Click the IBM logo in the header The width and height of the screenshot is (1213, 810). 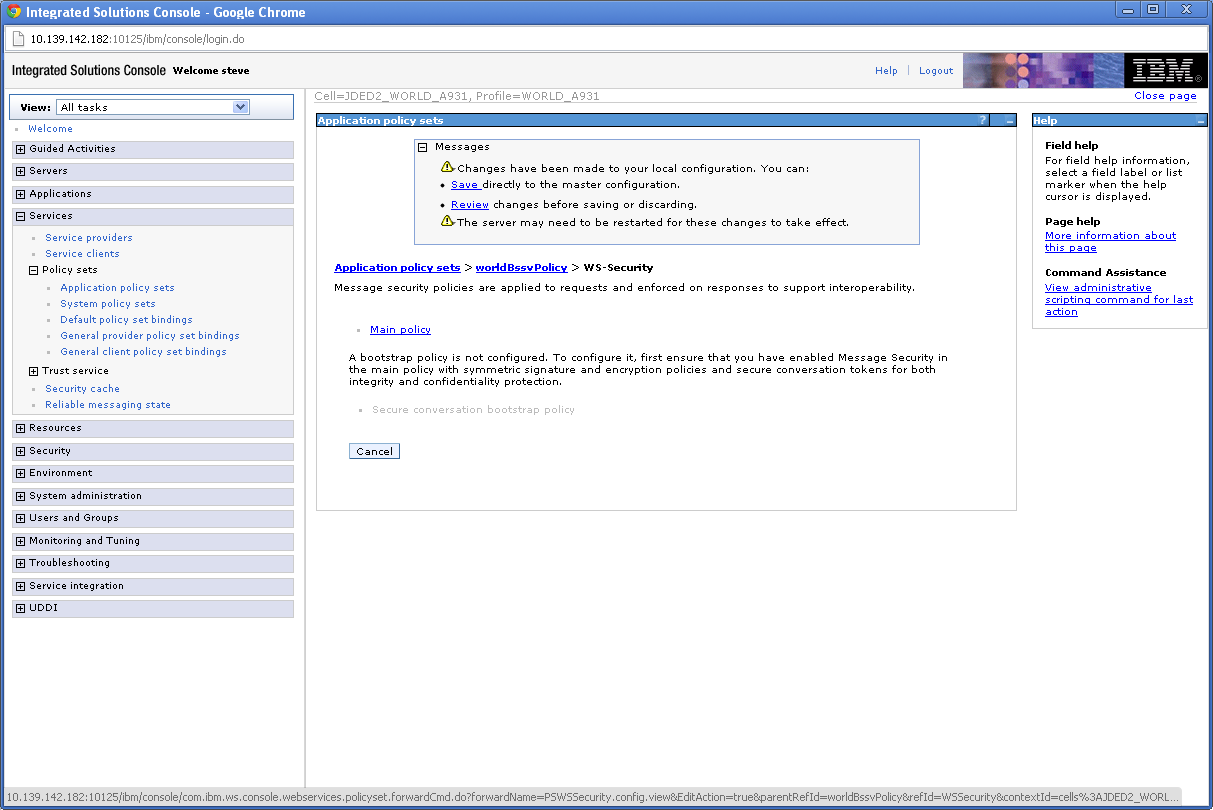tap(1166, 70)
